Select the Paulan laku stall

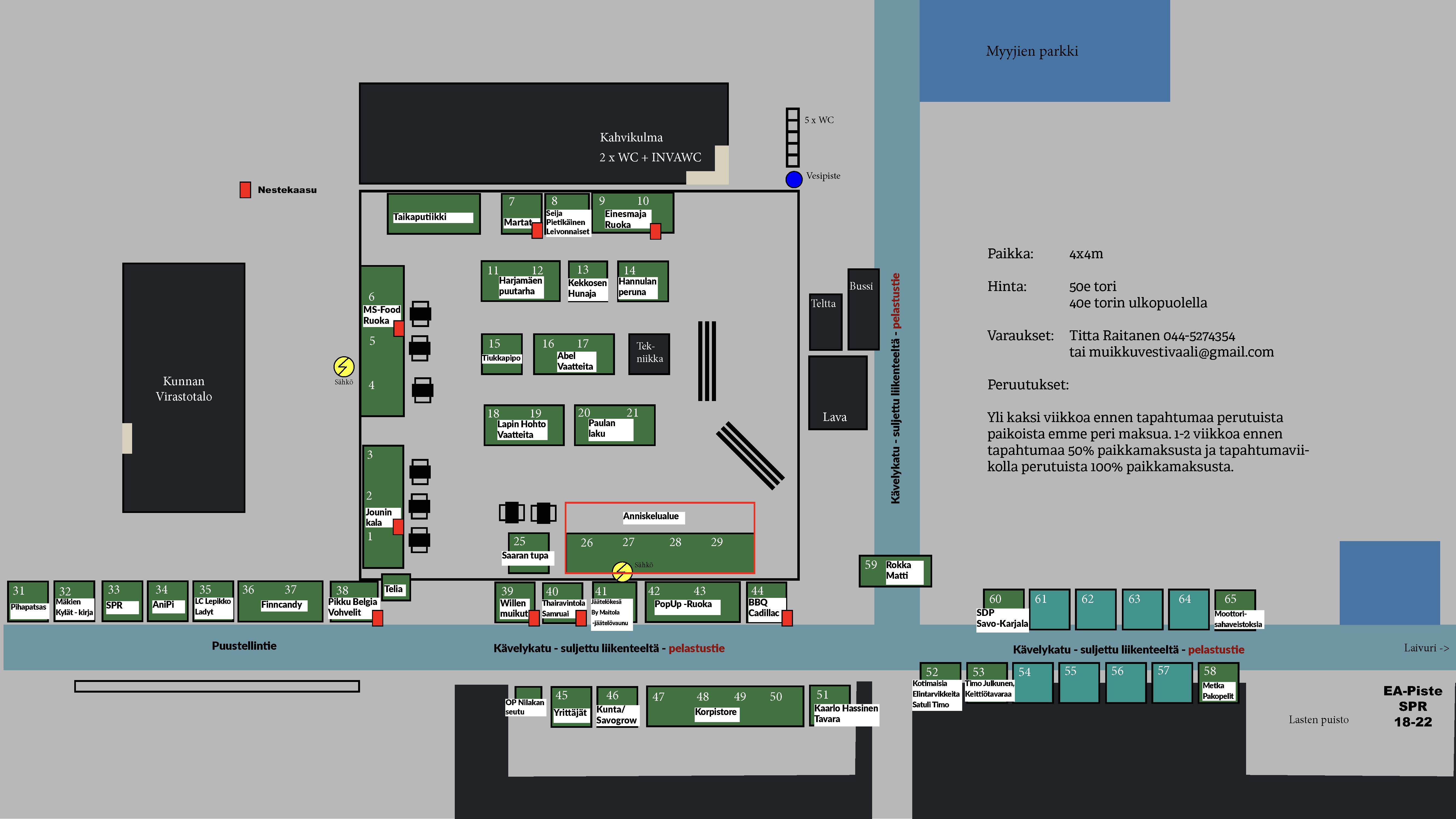click(614, 425)
